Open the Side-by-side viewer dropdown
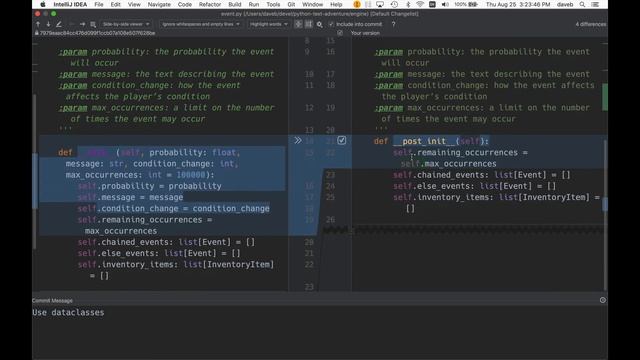 click(126, 24)
